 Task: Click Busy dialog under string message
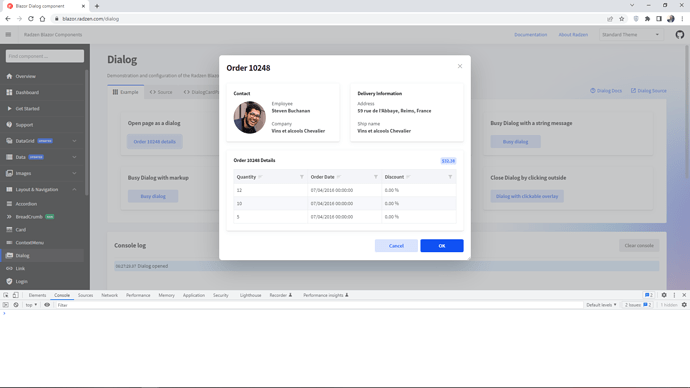pos(515,142)
